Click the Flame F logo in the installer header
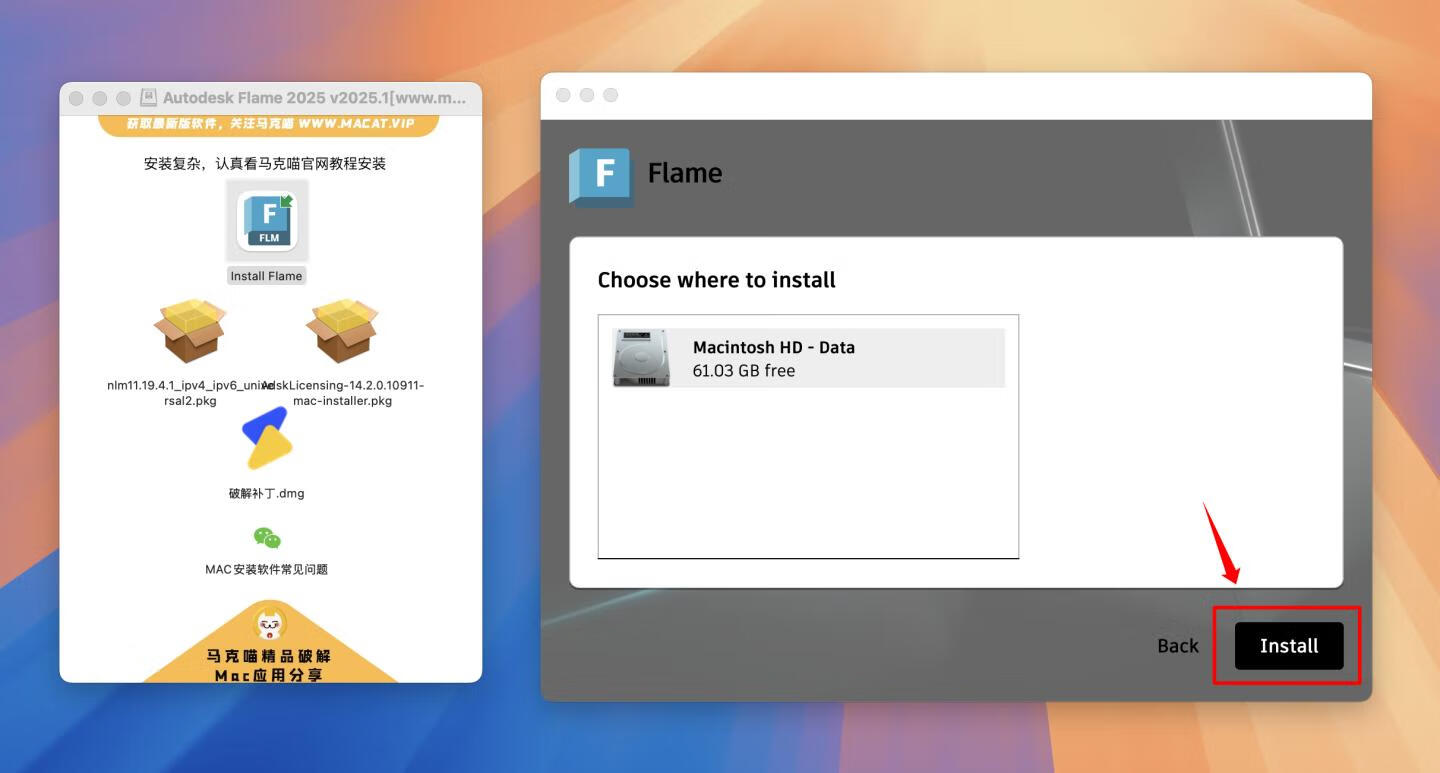Viewport: 1440px width, 773px height. (600, 176)
